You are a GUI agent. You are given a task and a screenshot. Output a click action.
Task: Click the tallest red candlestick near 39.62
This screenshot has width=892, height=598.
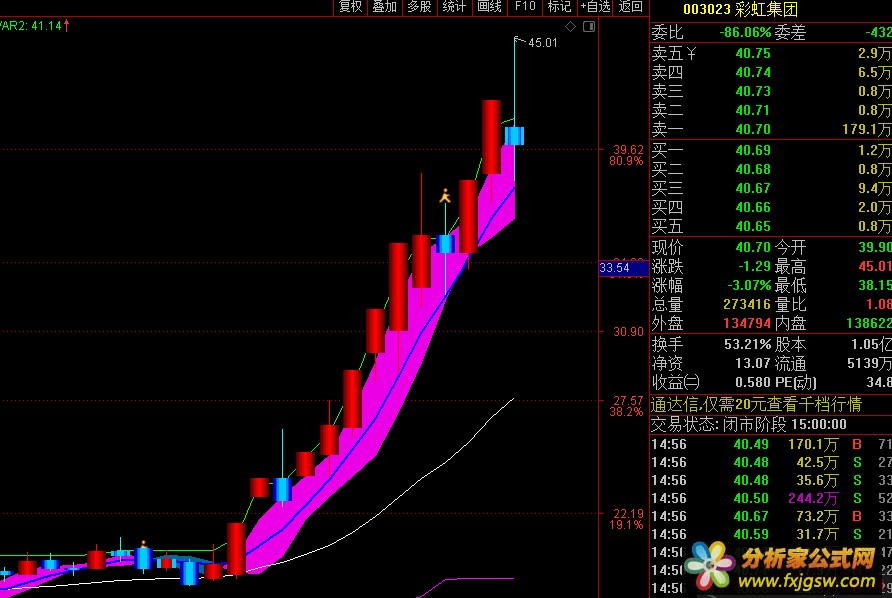[492, 137]
